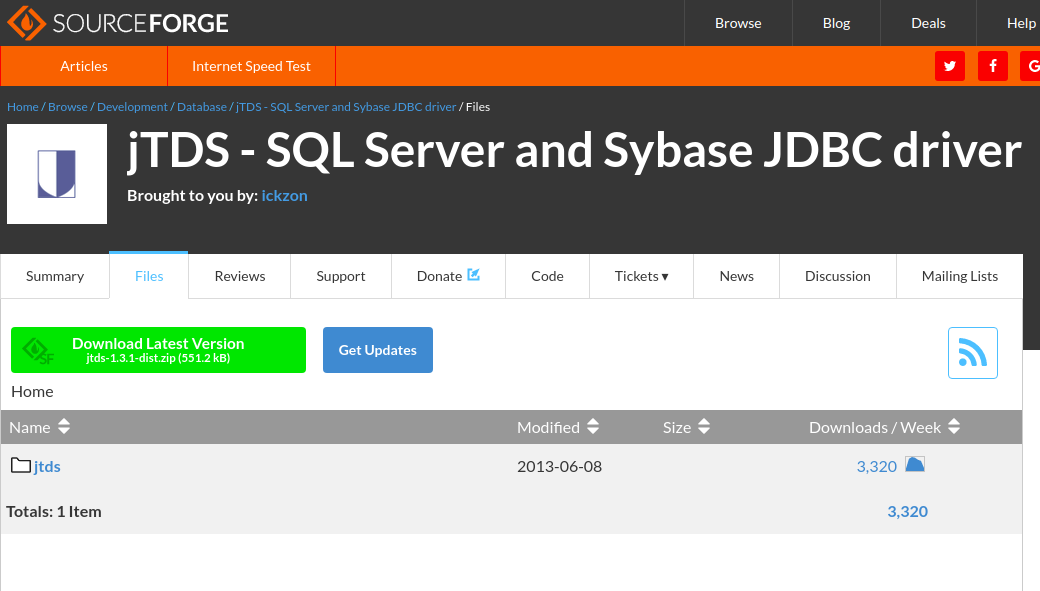
Task: Open the Twitter share icon
Action: point(950,66)
